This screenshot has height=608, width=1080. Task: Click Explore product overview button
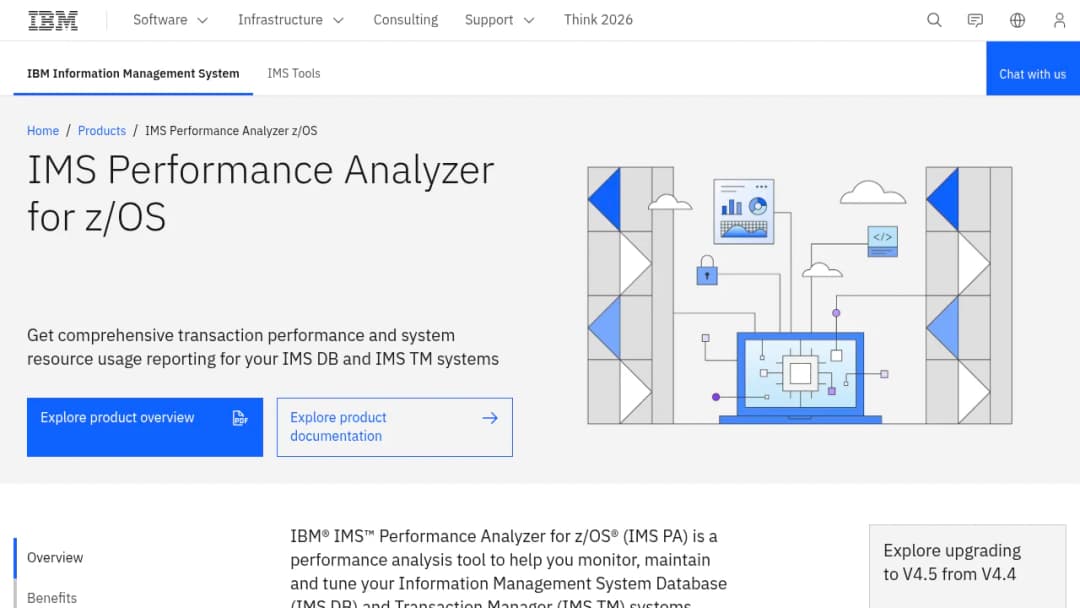pos(145,427)
